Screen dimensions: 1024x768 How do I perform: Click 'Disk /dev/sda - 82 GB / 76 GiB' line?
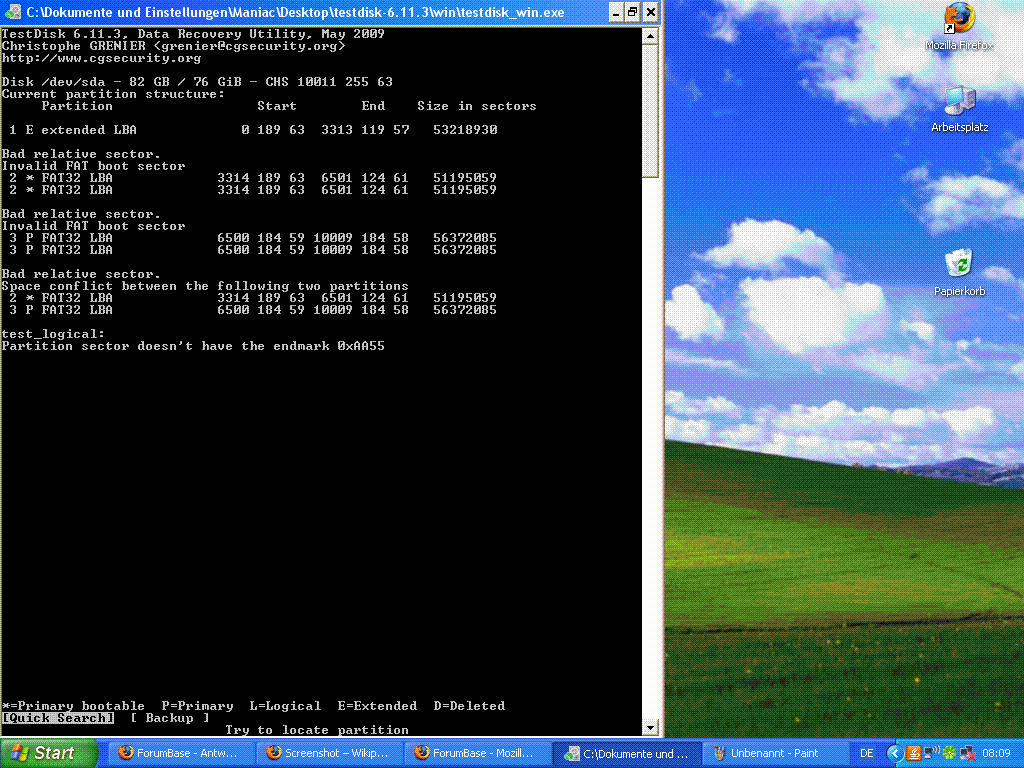click(x=197, y=82)
